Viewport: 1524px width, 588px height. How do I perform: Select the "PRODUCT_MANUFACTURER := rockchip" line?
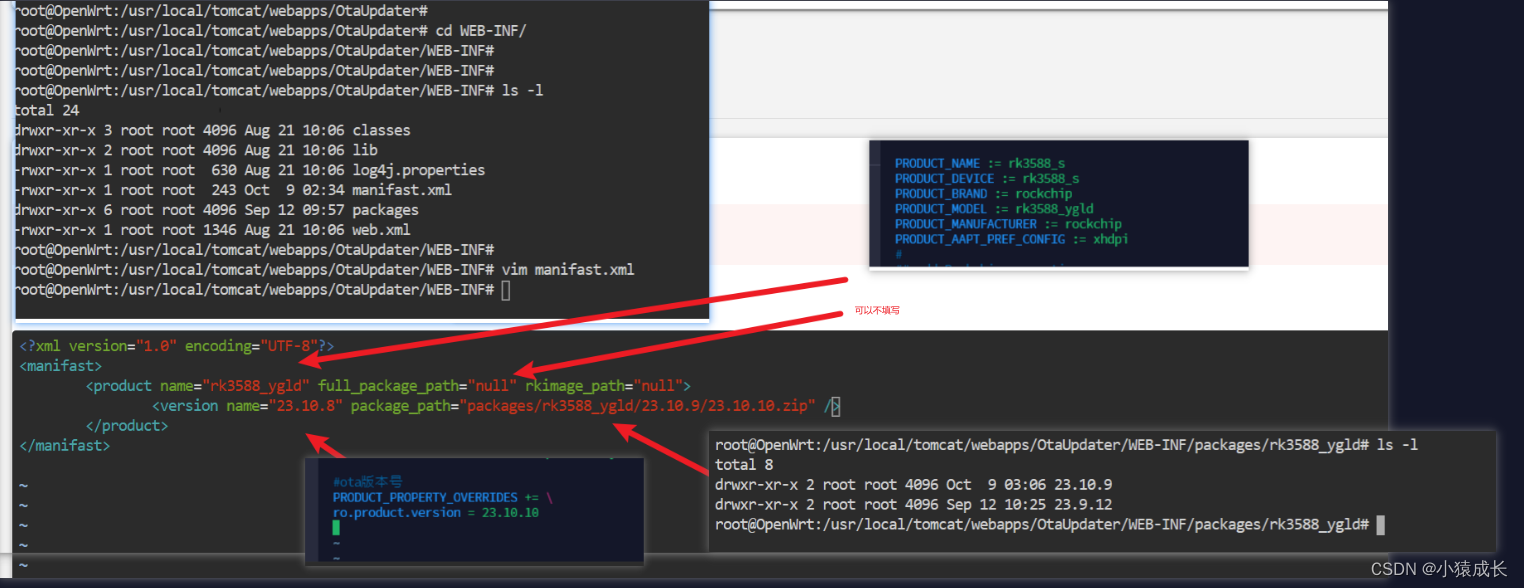(x=1008, y=224)
